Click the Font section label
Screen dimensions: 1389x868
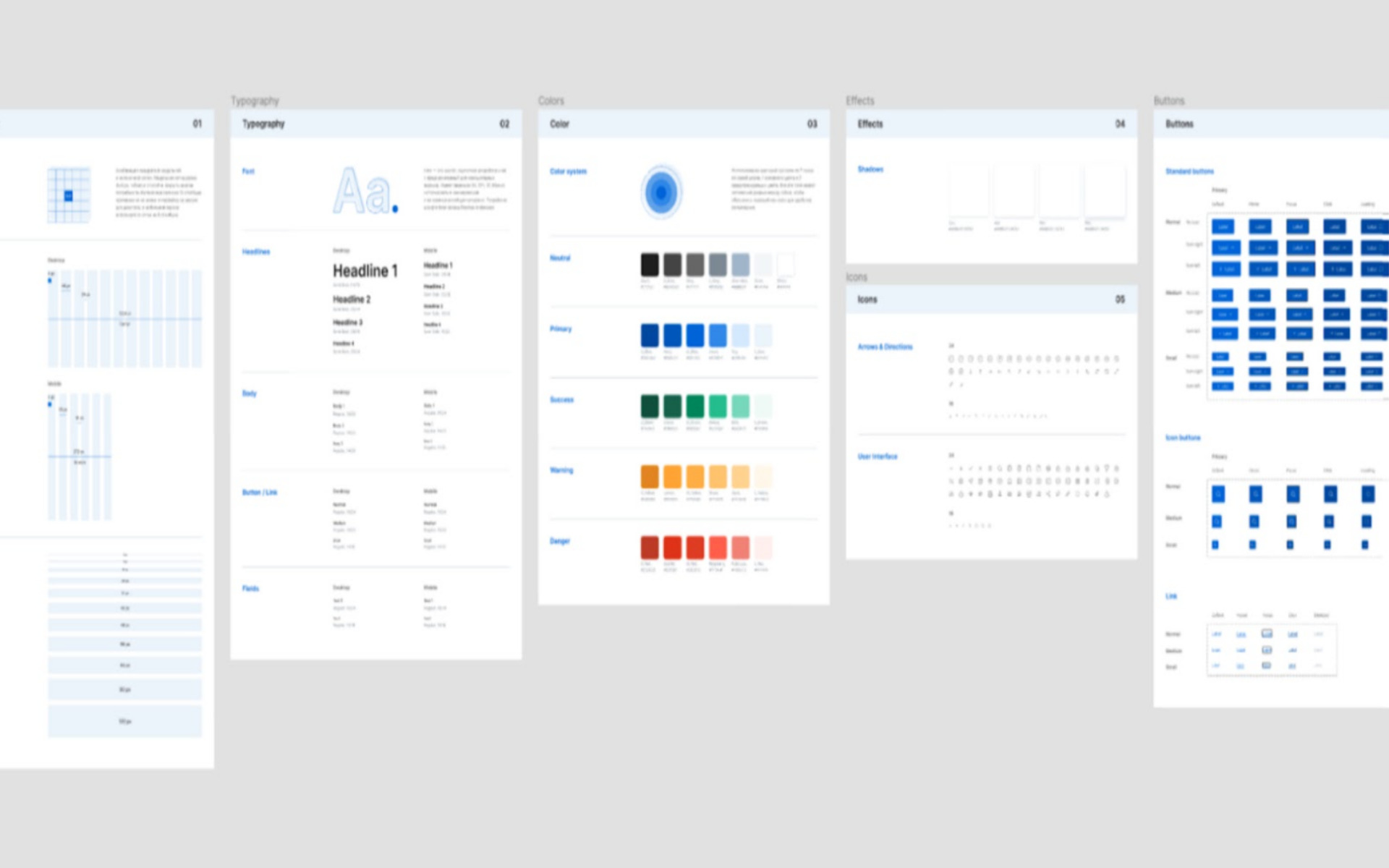[x=248, y=171]
